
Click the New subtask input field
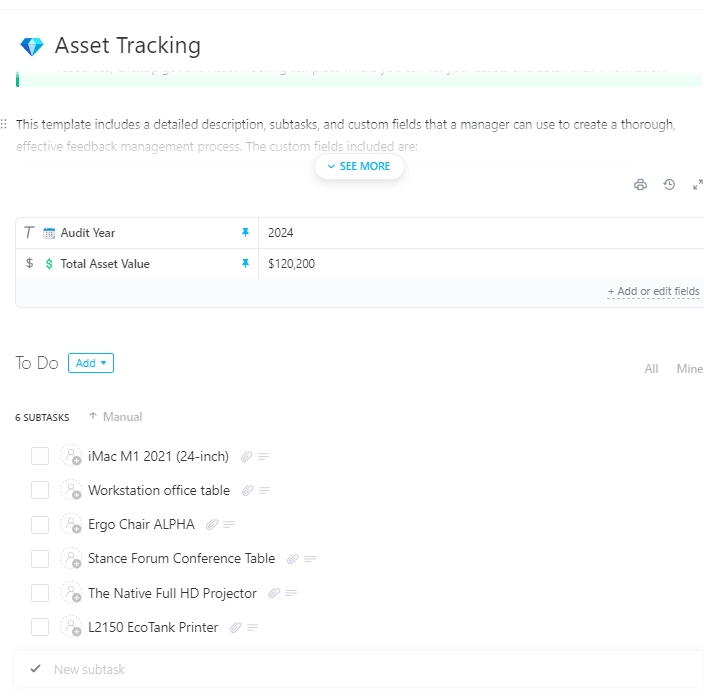tap(359, 669)
